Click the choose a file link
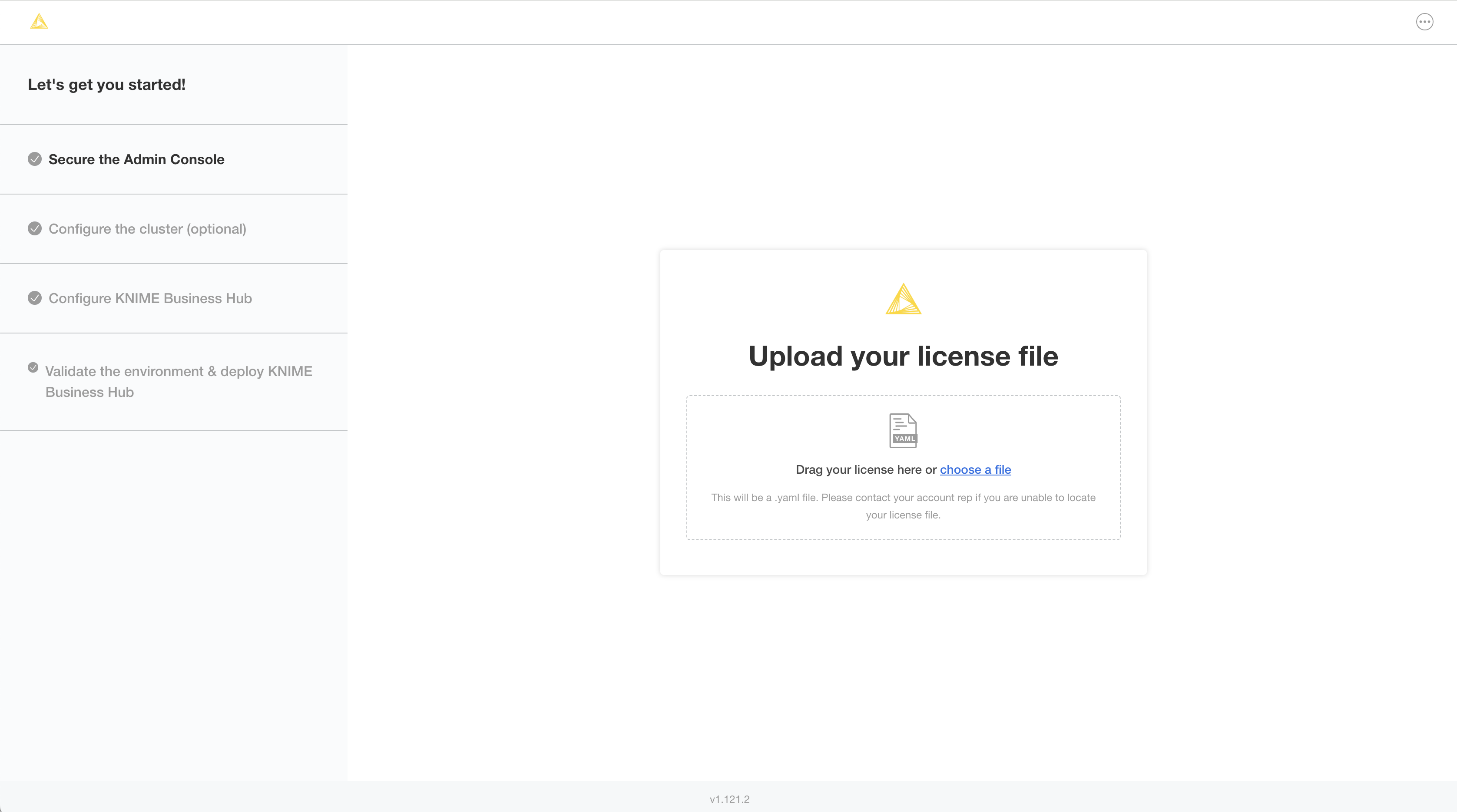Viewport: 1457px width, 812px height. [x=975, y=470]
